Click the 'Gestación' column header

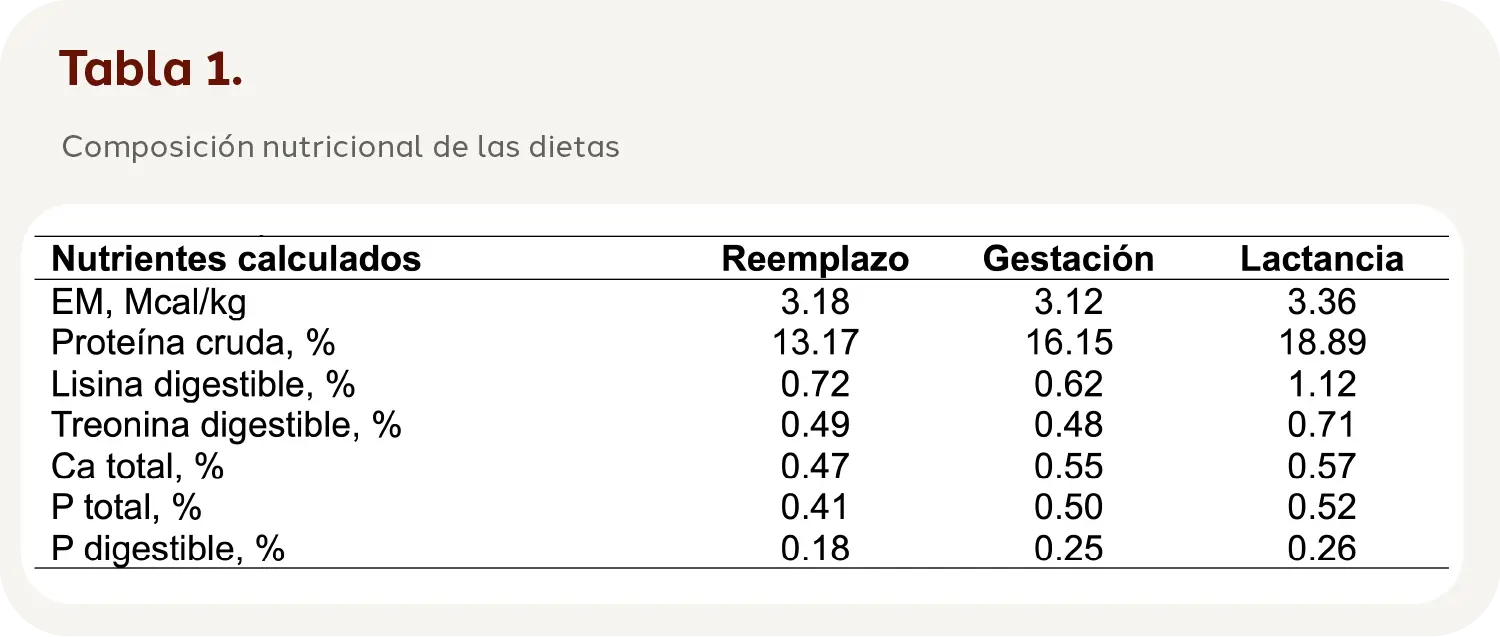tap(1068, 259)
